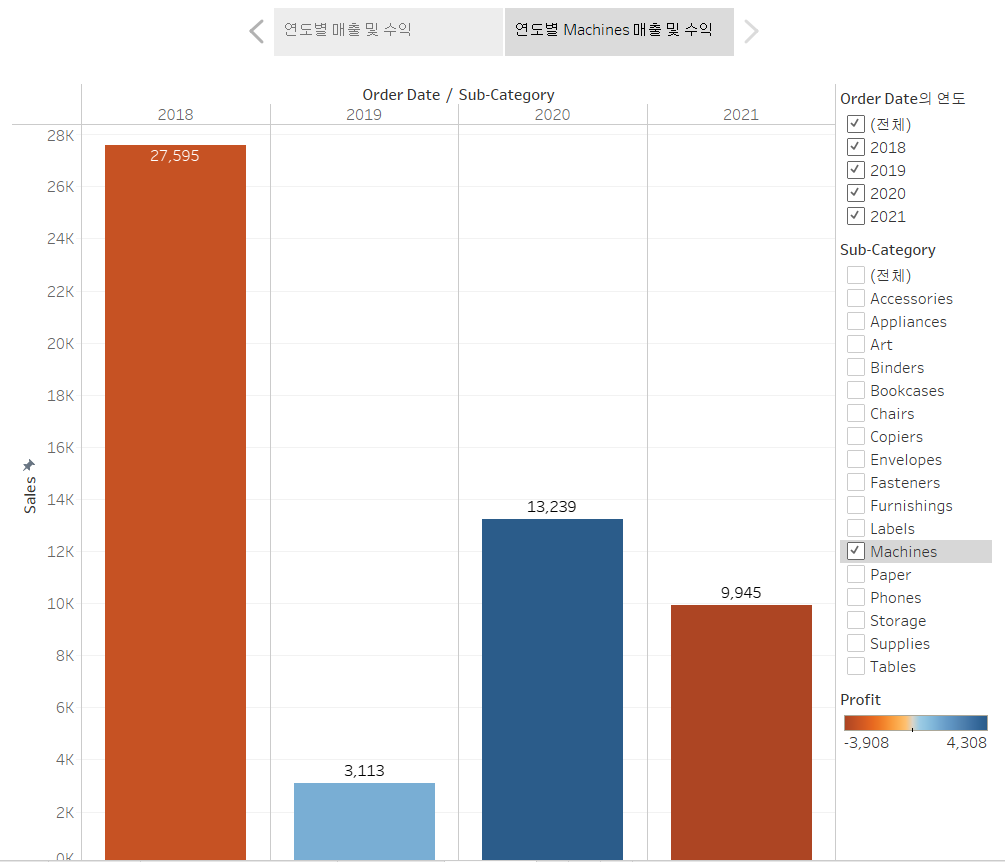The image size is (1005, 862).
Task: Click the 3,113 bar label
Action: (x=364, y=770)
